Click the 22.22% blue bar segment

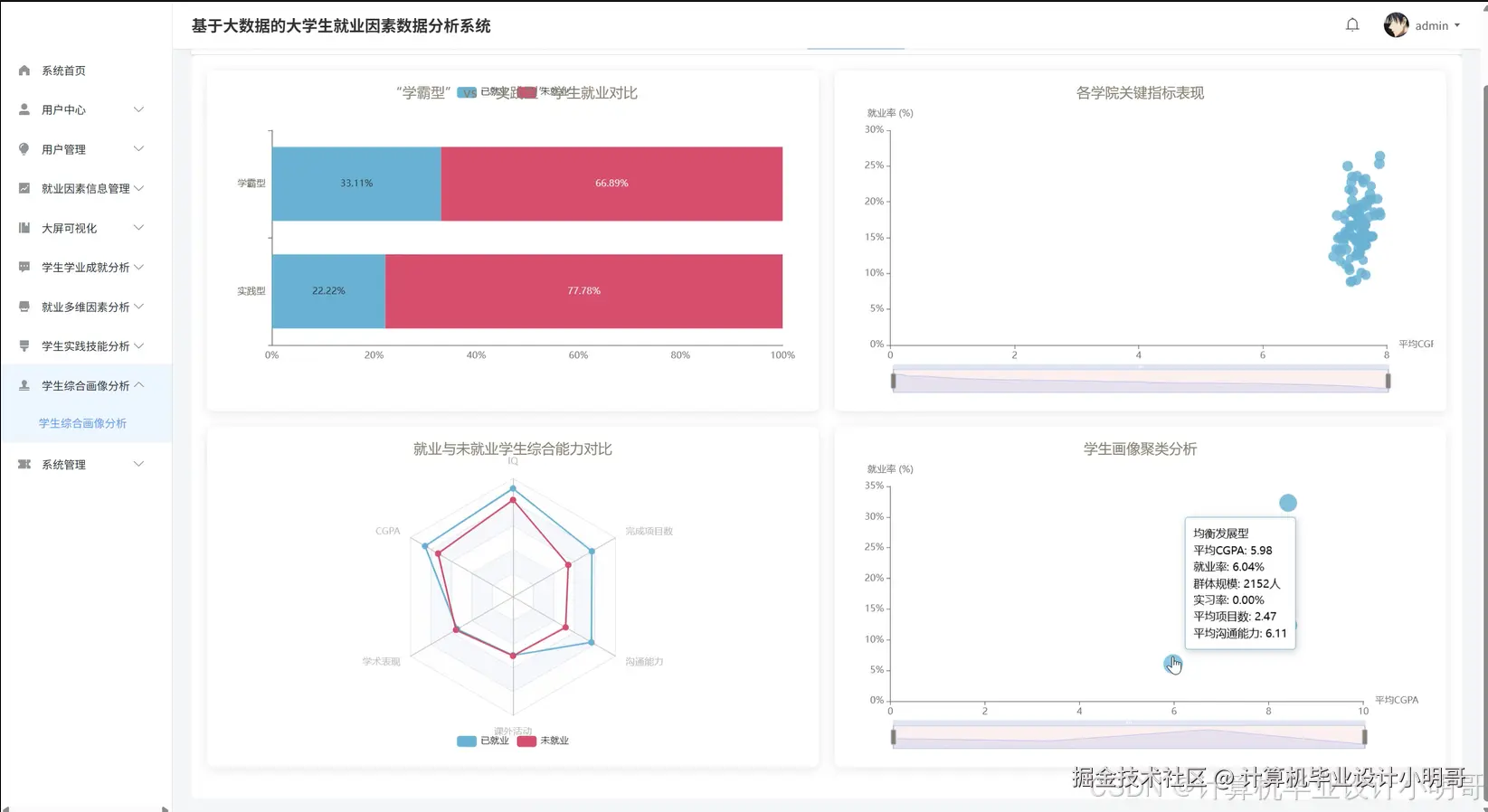click(x=328, y=291)
